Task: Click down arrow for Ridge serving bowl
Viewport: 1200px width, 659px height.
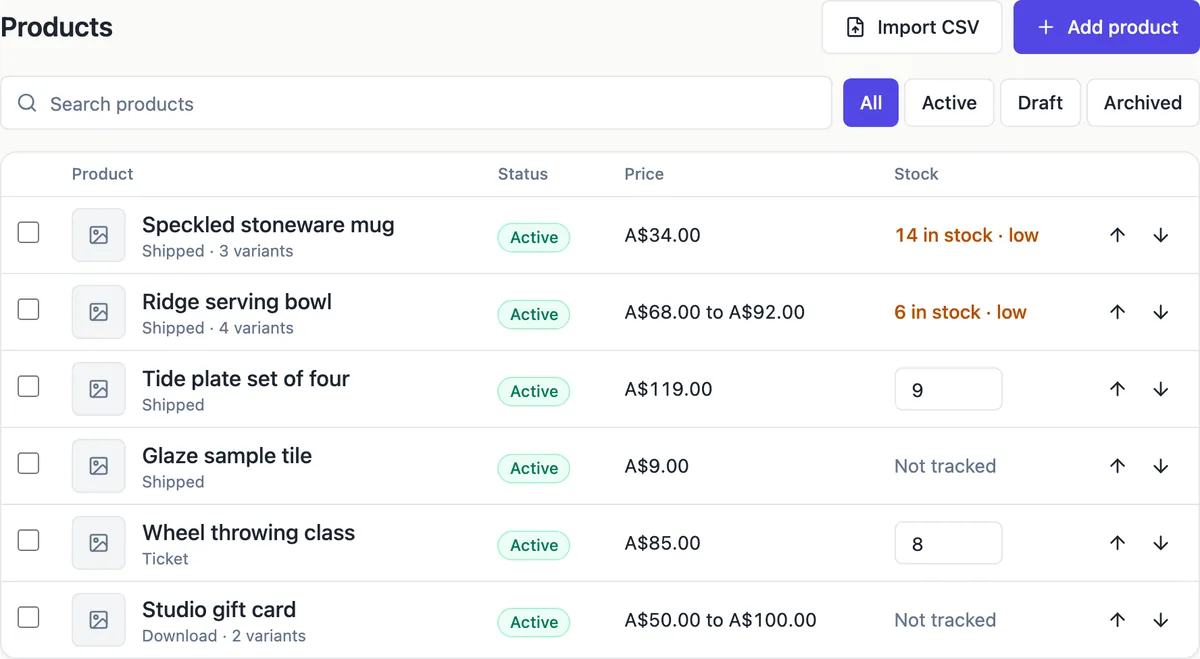Action: (x=1161, y=312)
